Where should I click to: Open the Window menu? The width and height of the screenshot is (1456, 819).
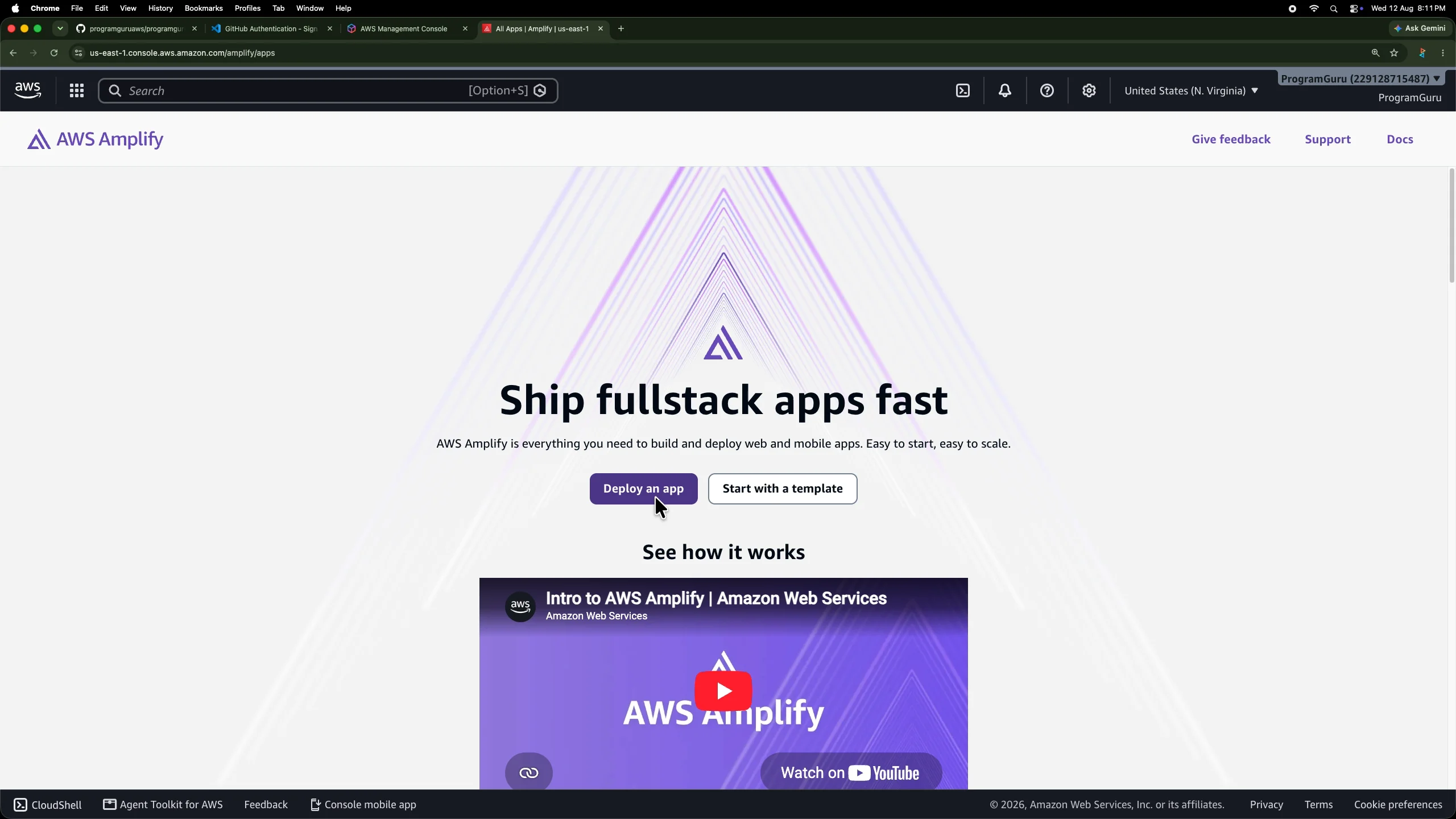pos(310,9)
